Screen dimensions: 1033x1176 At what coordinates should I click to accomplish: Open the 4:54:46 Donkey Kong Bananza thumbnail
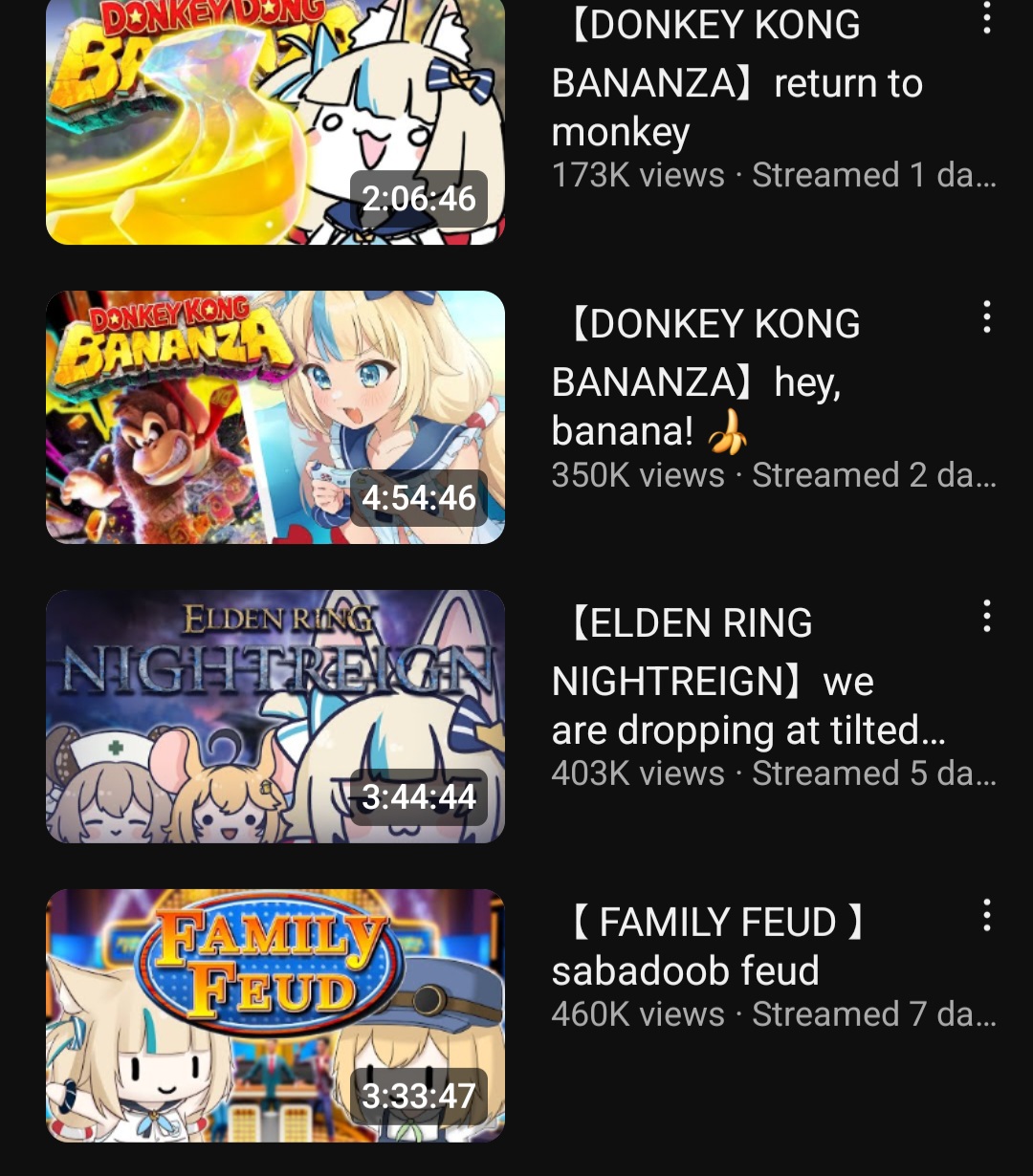click(275, 417)
